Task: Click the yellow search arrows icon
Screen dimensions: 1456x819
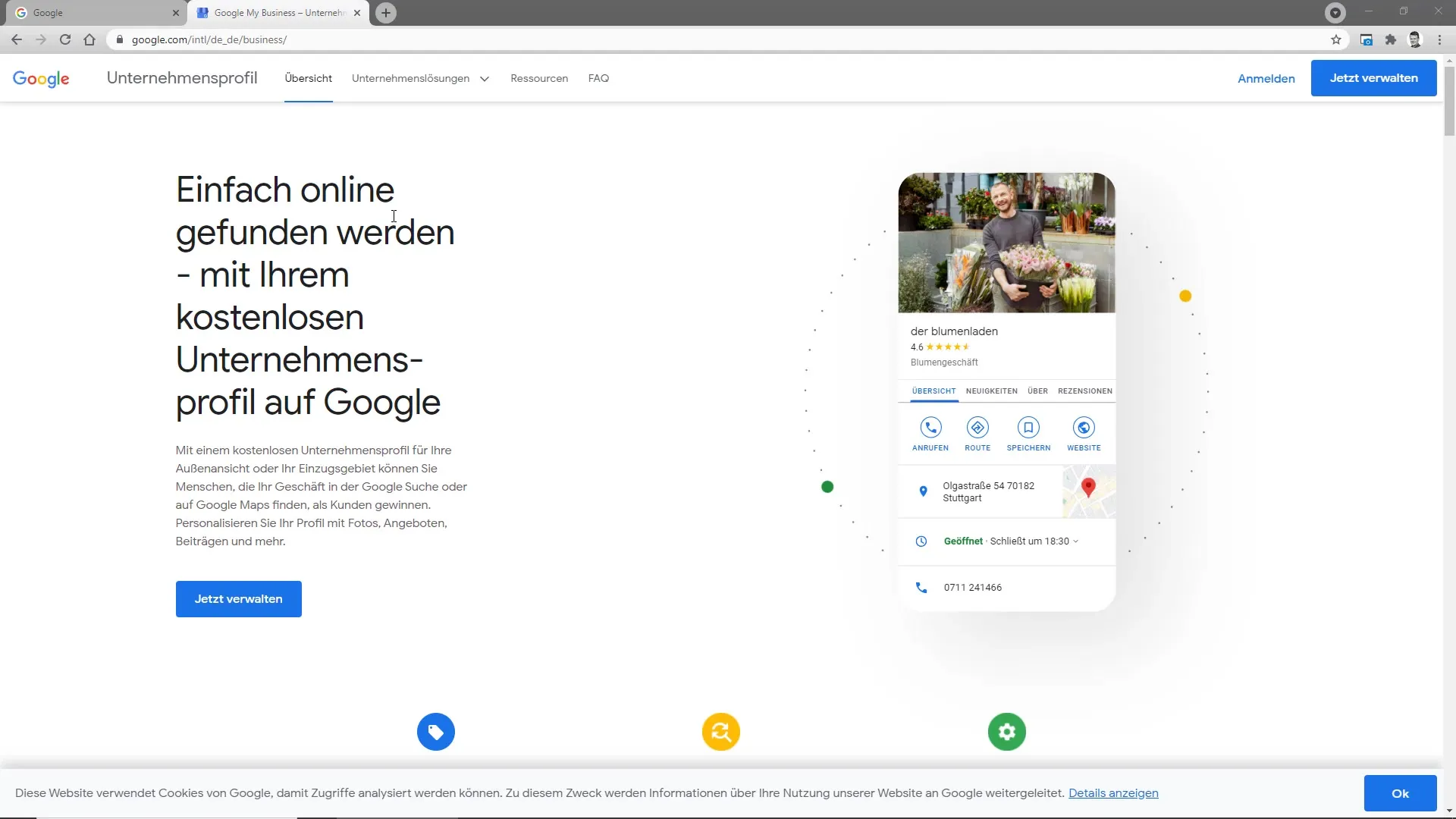Action: tap(721, 732)
